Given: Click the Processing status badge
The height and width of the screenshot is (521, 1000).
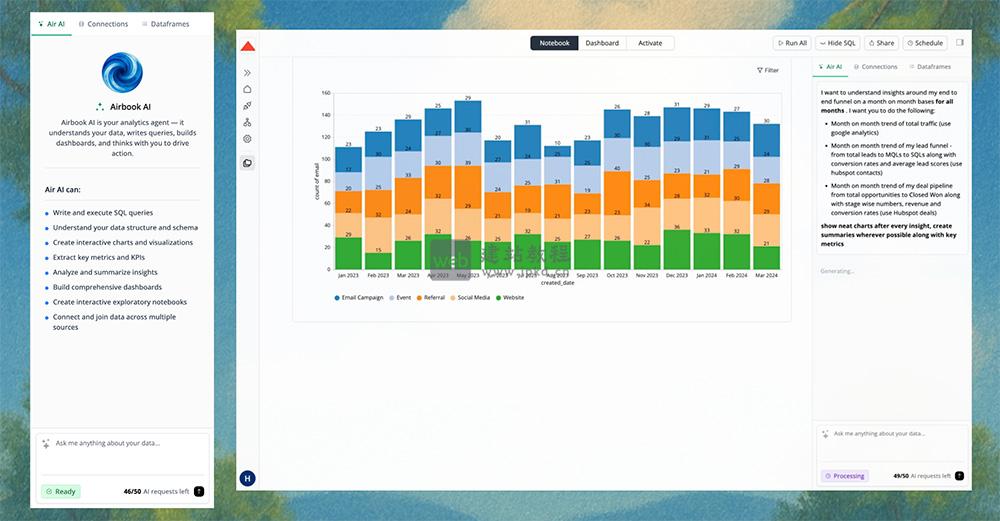Looking at the screenshot, I should (845, 476).
